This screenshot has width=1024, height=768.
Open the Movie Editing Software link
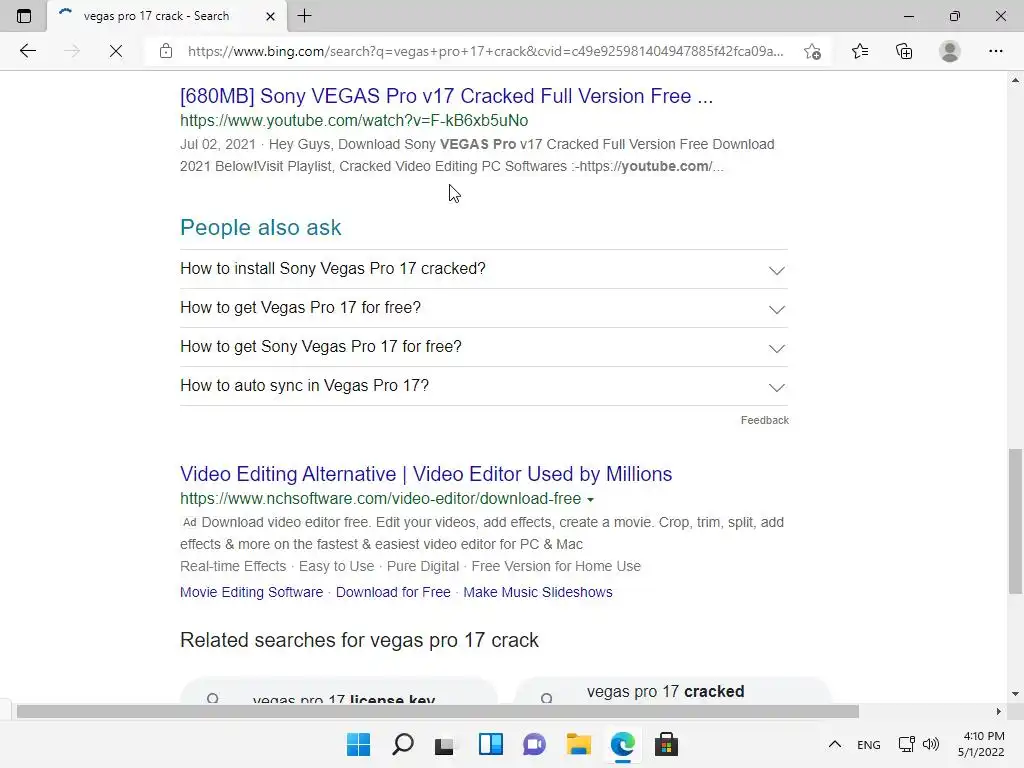[x=251, y=592]
